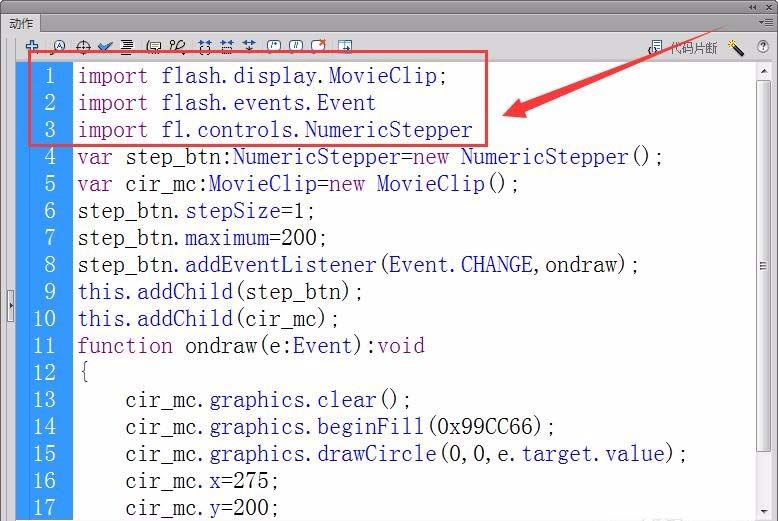Click 'function ondraw(e:Event):void' line

pos(251,345)
